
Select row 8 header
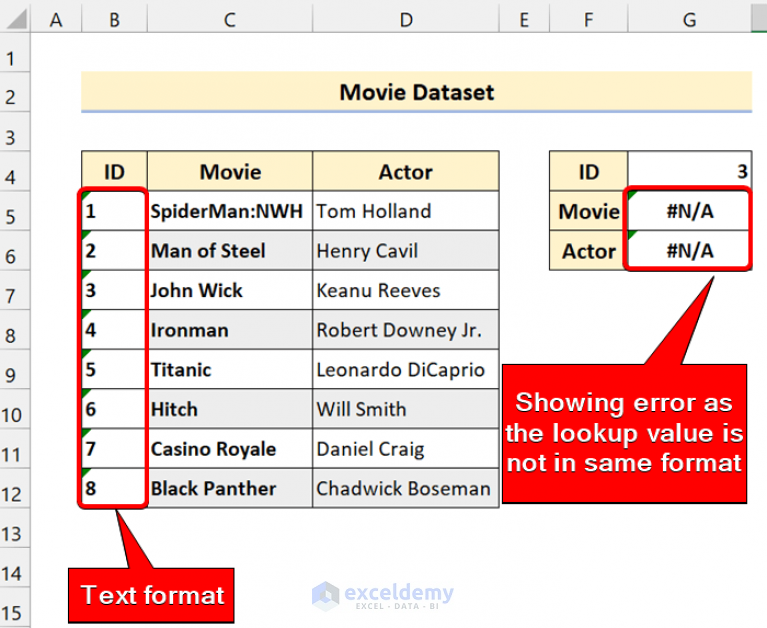tap(15, 330)
